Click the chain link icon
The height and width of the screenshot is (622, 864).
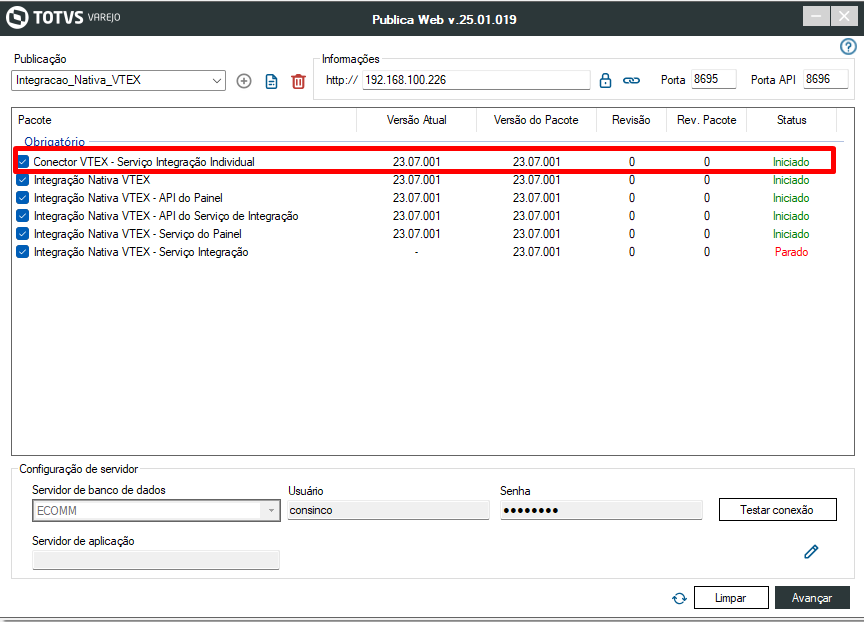(x=631, y=80)
